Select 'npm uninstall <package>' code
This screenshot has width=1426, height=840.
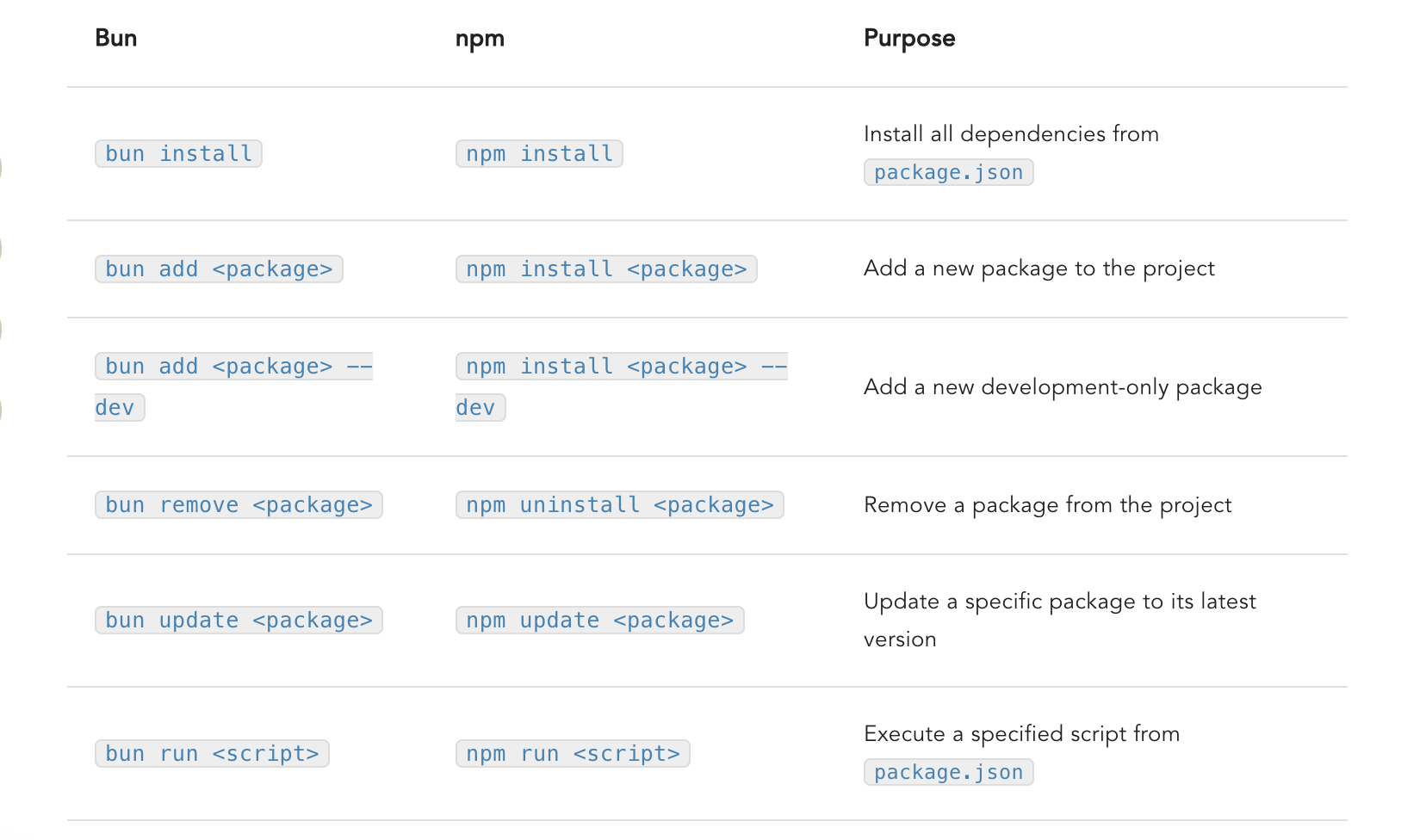620,505
